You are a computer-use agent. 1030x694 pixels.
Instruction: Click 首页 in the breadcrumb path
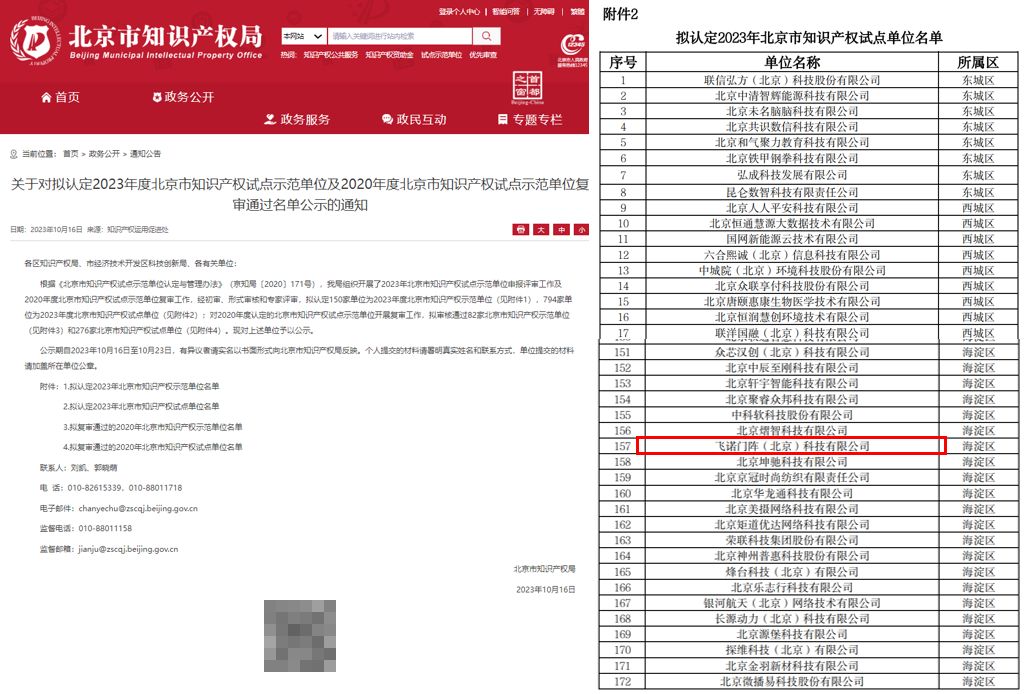click(70, 154)
